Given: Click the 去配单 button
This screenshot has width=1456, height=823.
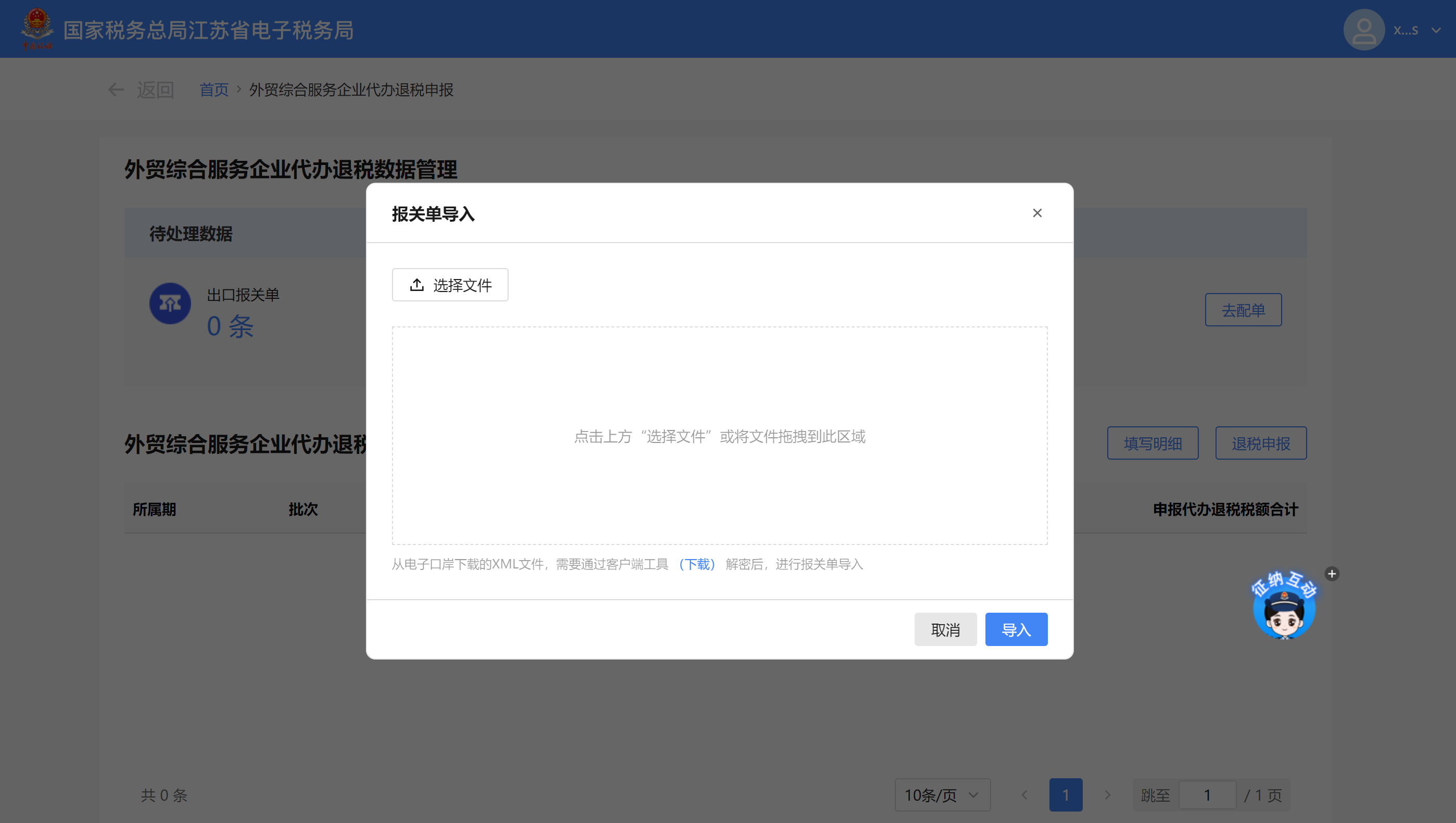Looking at the screenshot, I should 1243,310.
